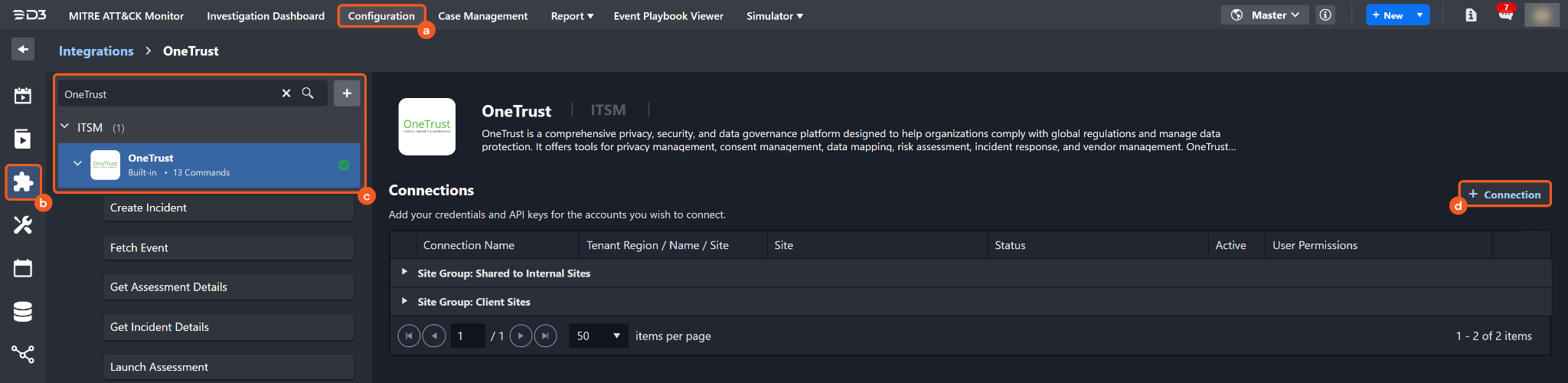Viewport: 1568px width, 383px height.
Task: Open the Configuration menu
Action: click(381, 16)
